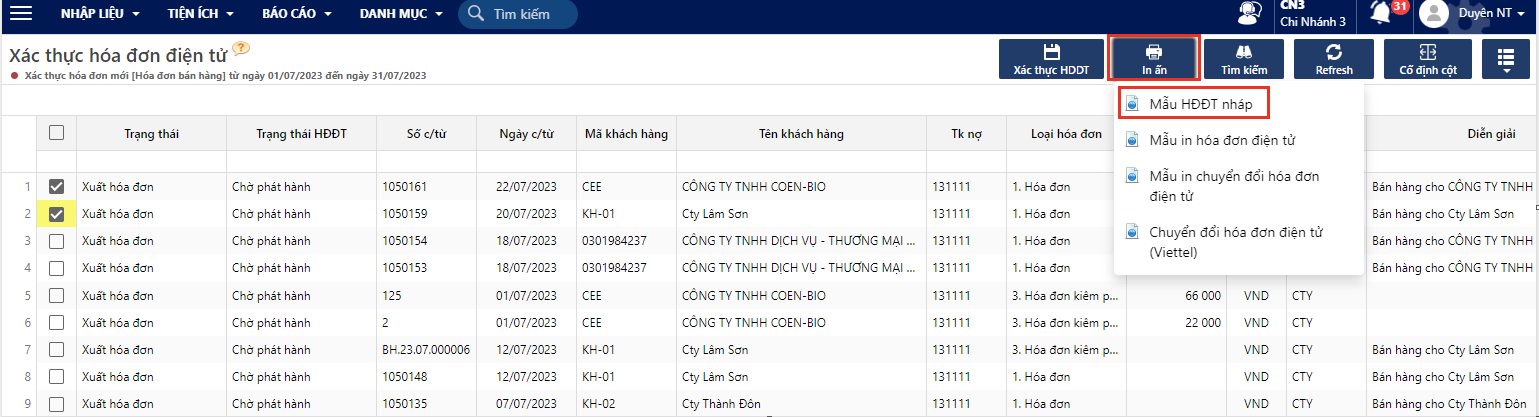Check the checkbox for invoice 1050154
Screen dimensions: 1539x417
[57, 241]
